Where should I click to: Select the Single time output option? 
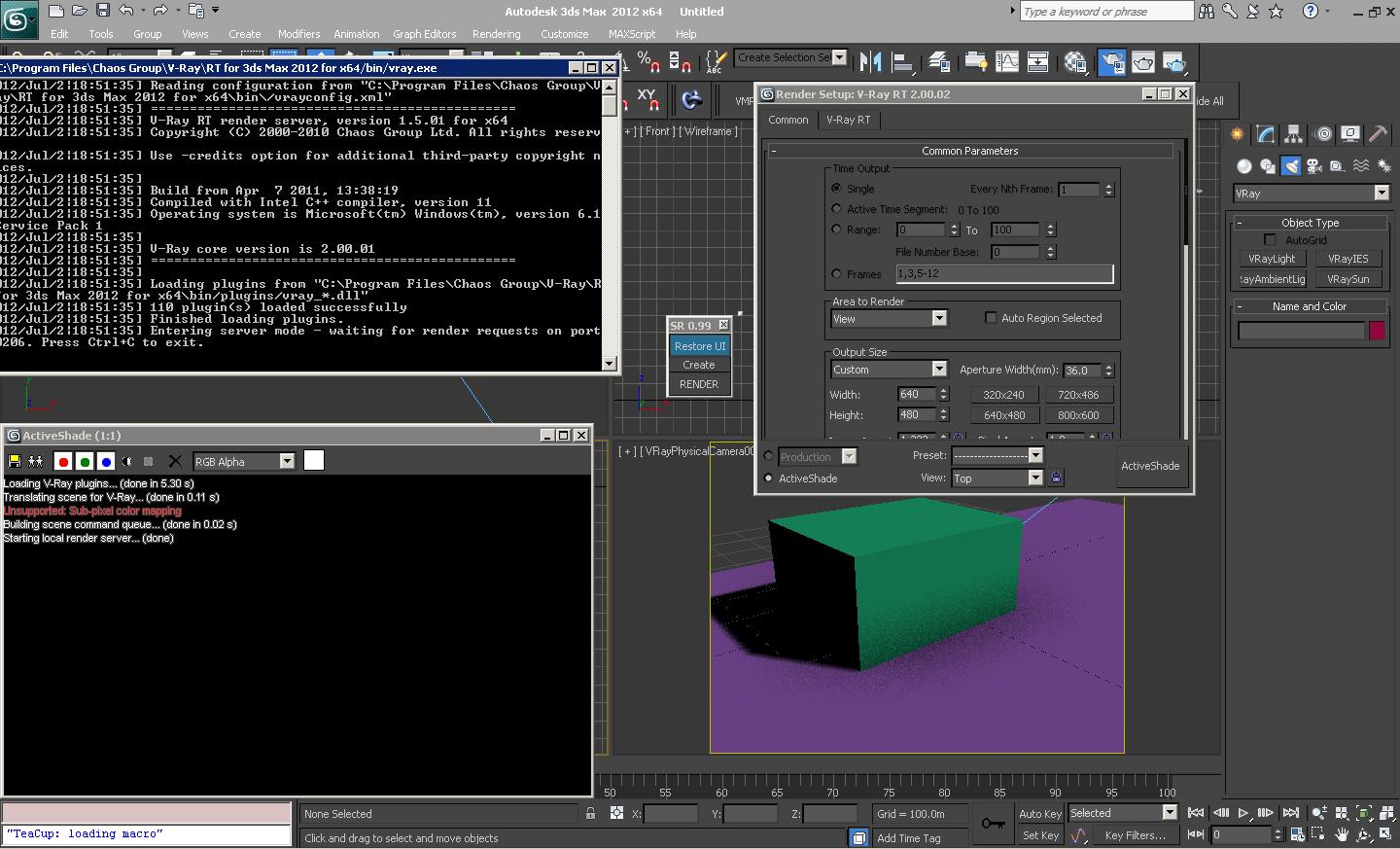836,188
